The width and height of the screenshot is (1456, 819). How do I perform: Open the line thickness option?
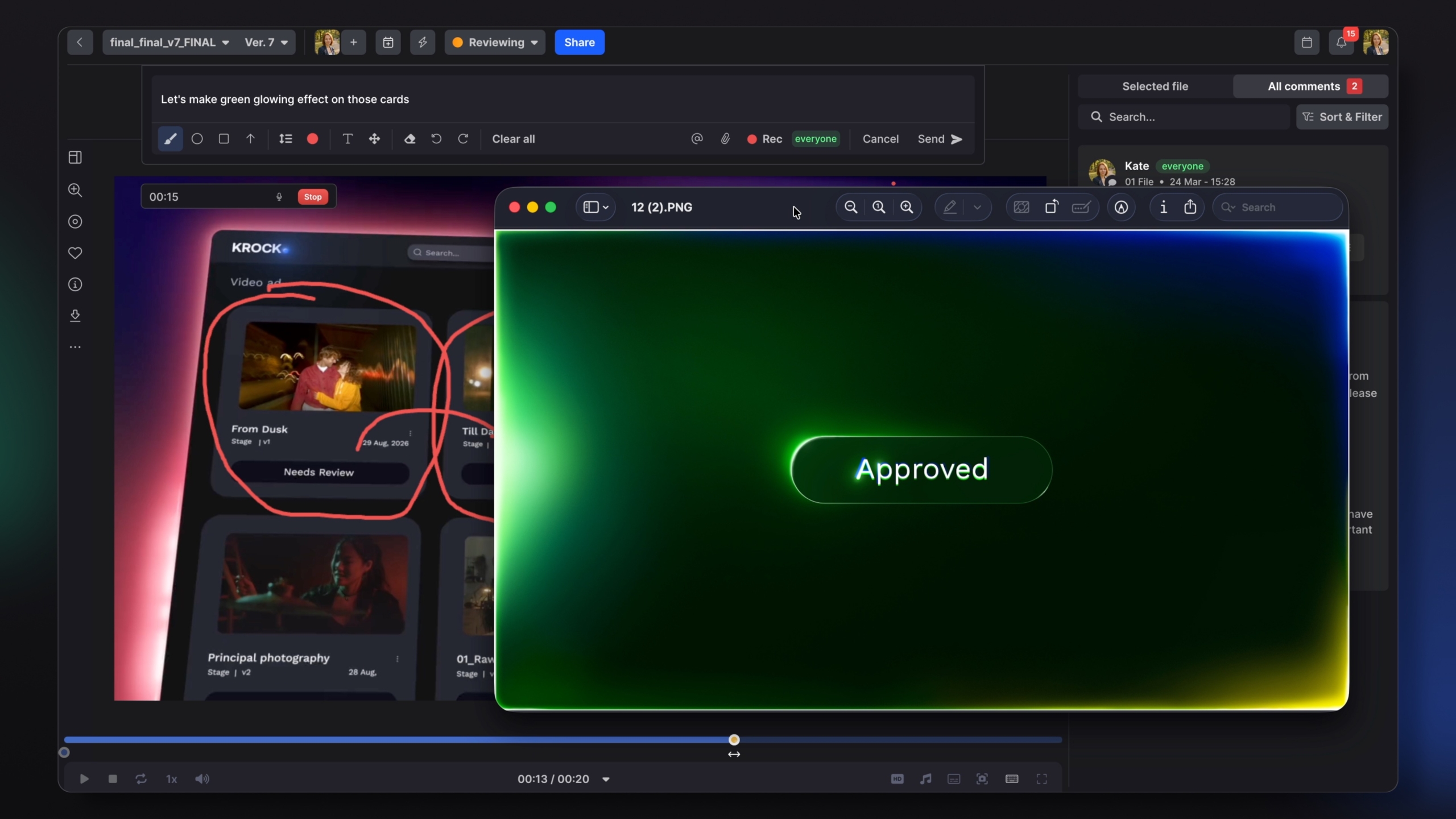coord(286,139)
